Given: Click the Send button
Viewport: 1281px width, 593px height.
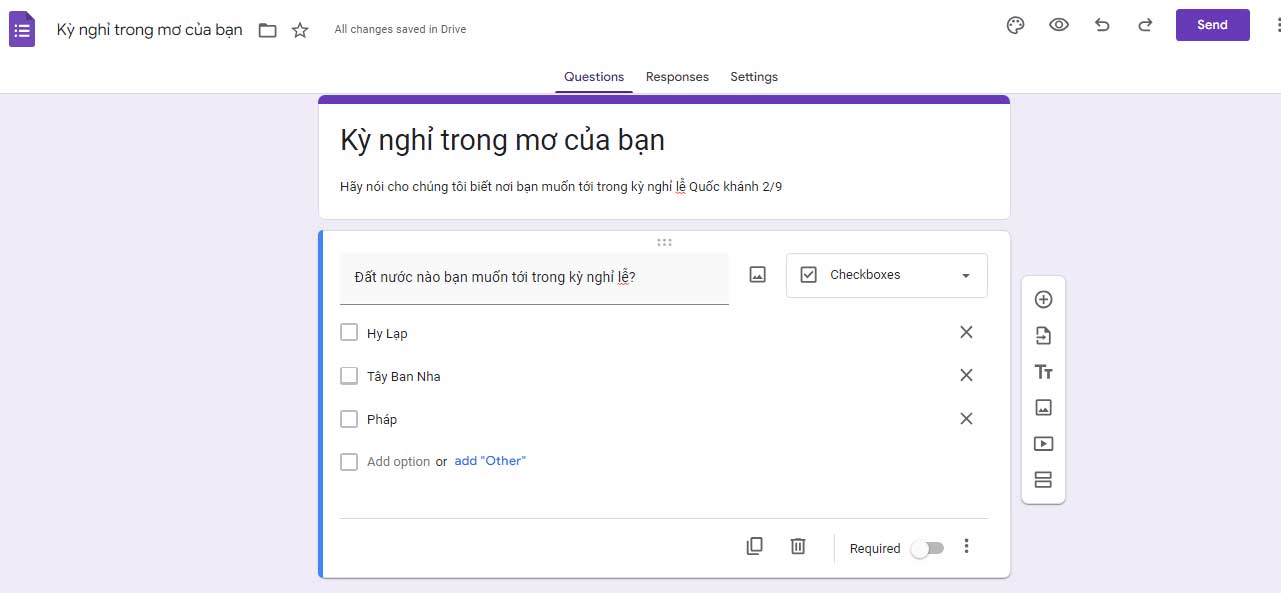Looking at the screenshot, I should [1212, 25].
